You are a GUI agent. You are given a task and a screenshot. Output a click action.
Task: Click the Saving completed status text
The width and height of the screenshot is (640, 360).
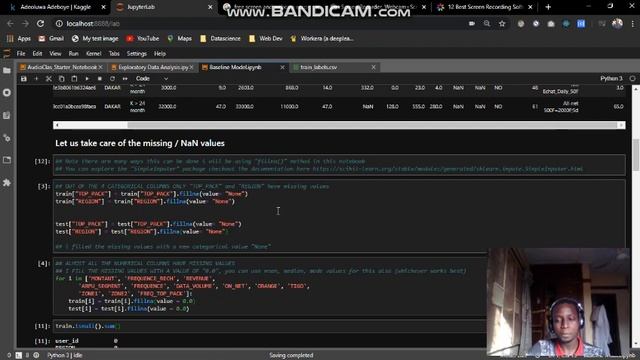291,356
